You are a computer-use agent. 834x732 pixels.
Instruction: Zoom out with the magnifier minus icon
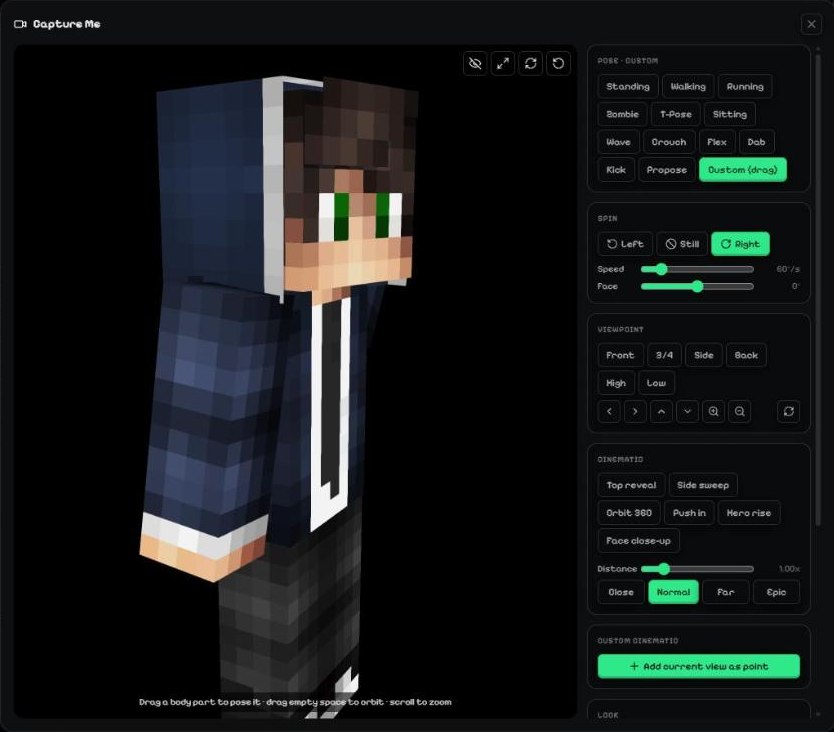click(739, 411)
